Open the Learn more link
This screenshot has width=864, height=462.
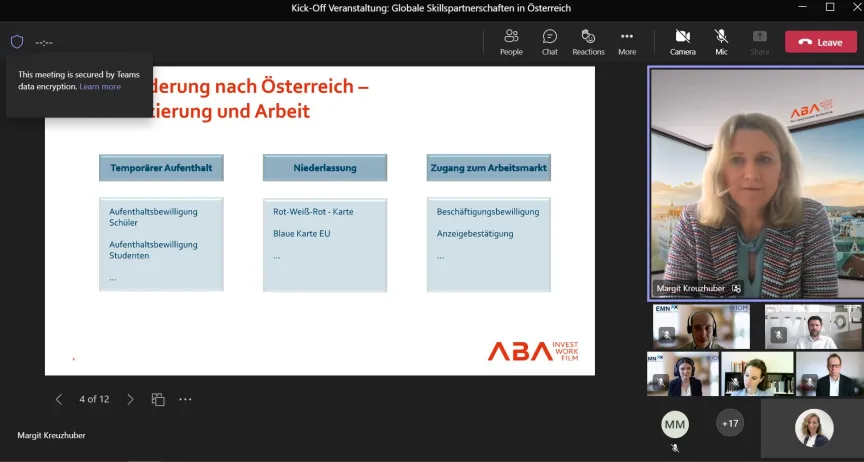100,87
